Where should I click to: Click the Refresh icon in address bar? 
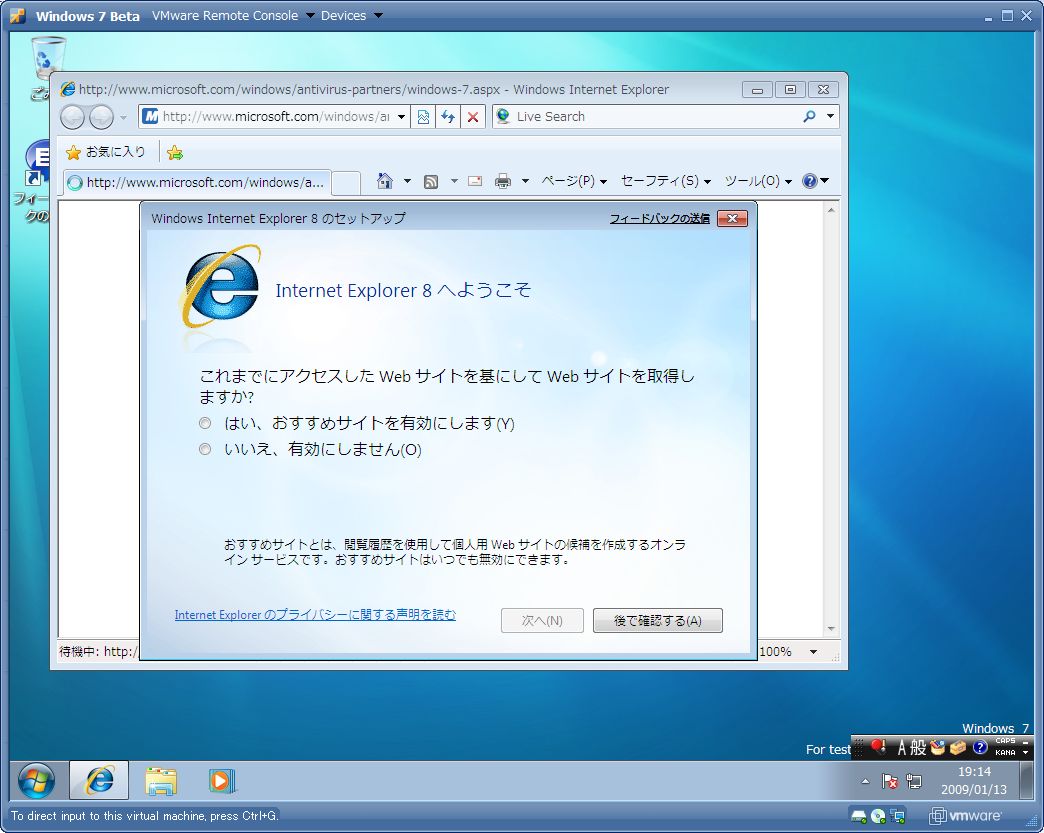pos(447,117)
